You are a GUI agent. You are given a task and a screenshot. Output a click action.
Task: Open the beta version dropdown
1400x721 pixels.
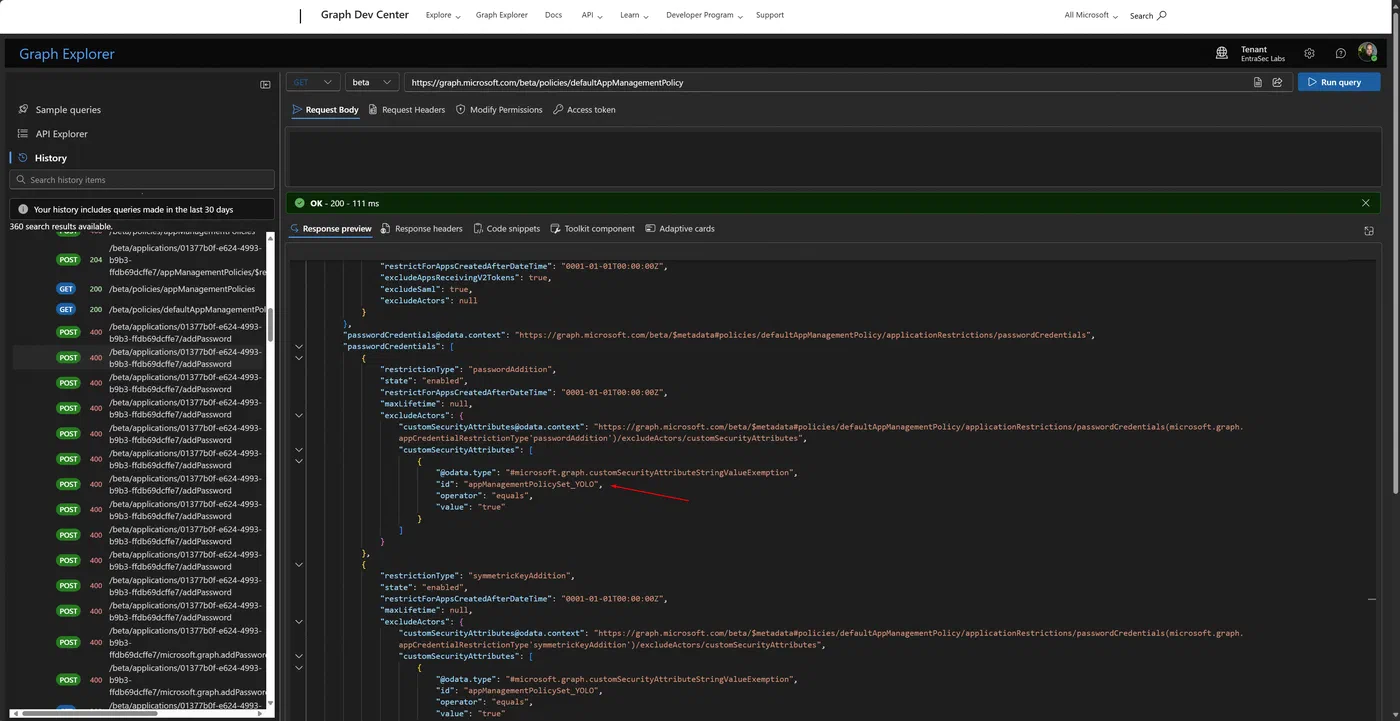pos(372,82)
